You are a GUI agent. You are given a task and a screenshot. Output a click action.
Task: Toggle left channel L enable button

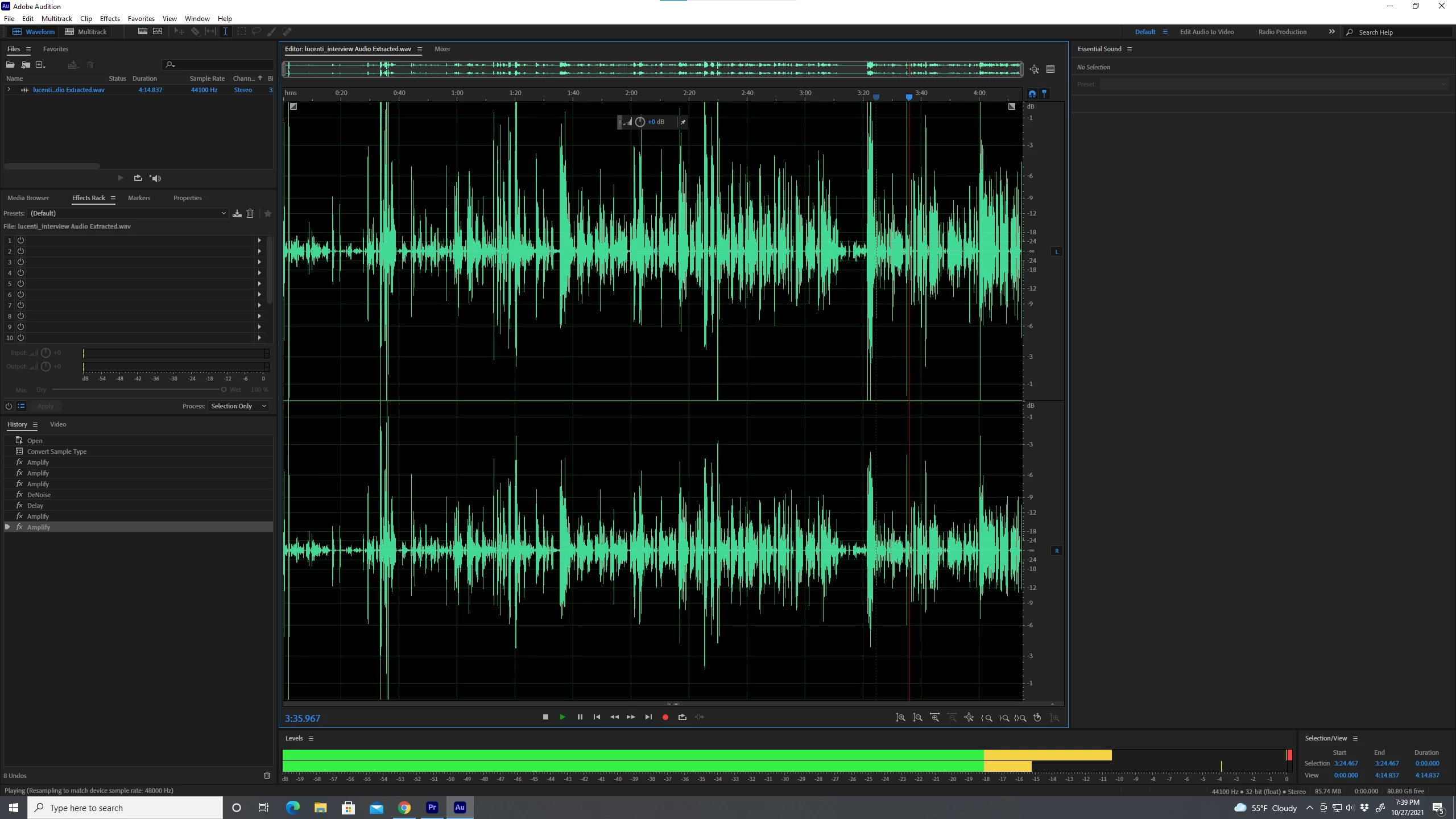1057,251
